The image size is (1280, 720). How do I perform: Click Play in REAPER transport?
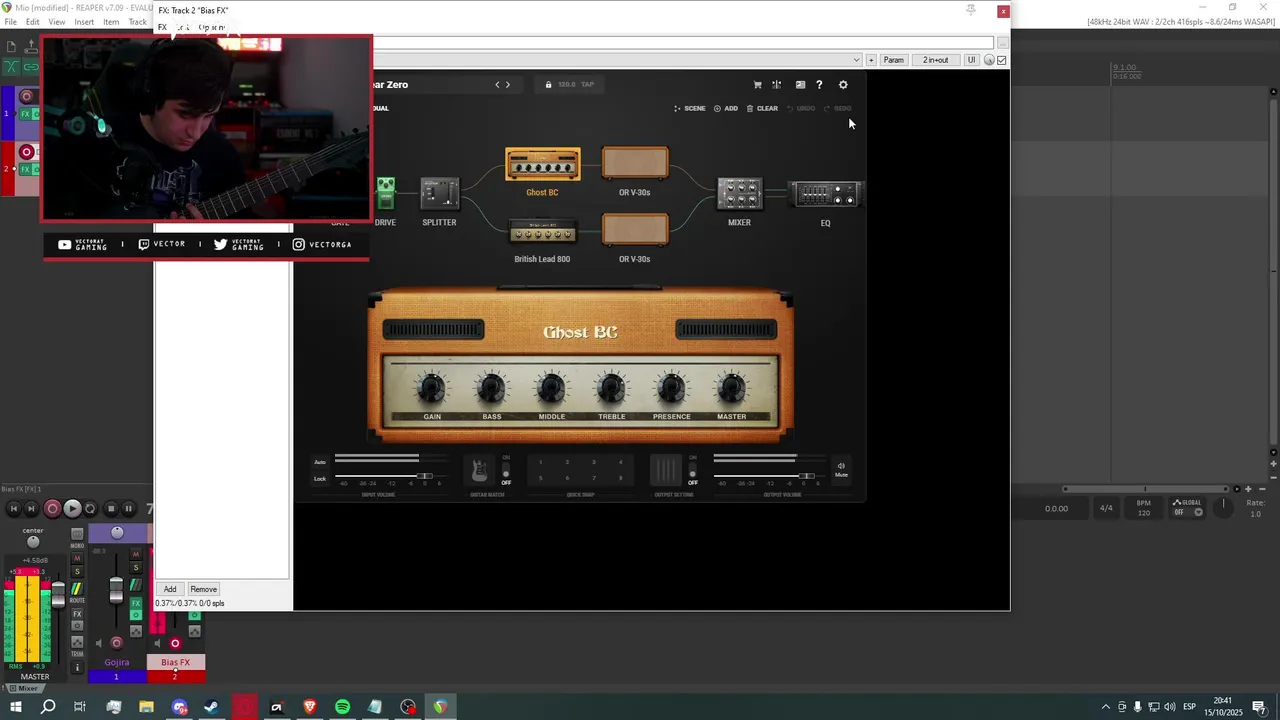pos(72,509)
